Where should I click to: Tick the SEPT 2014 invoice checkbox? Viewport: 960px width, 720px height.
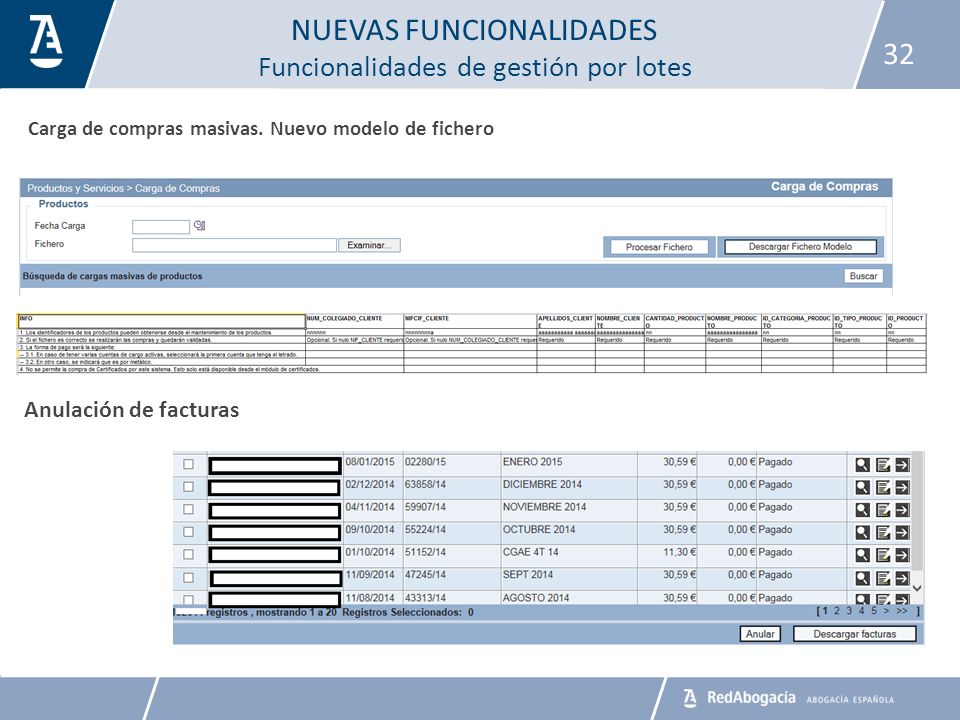pyautogui.click(x=189, y=577)
